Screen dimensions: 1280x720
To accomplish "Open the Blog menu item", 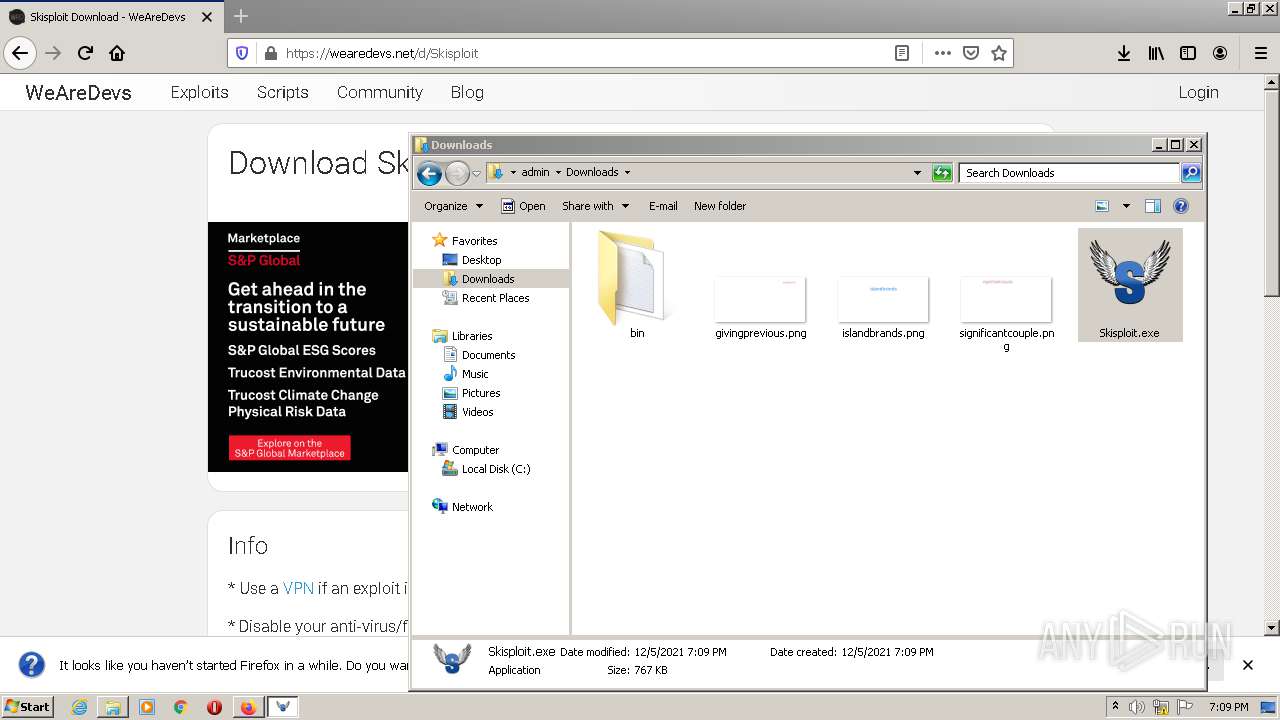I will pyautogui.click(x=467, y=92).
